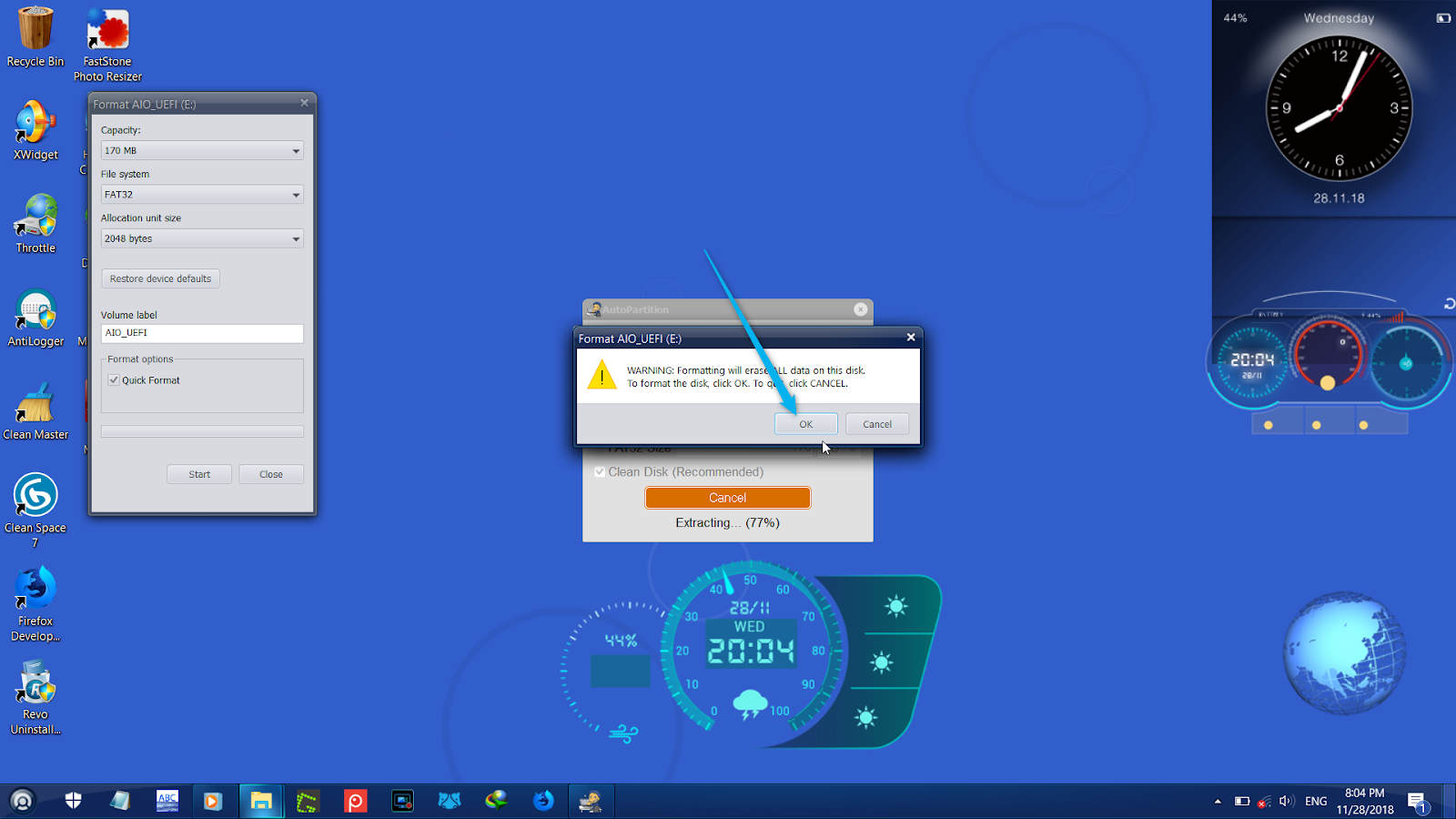
Task: Open the Windows Start menu
Action: [23, 801]
